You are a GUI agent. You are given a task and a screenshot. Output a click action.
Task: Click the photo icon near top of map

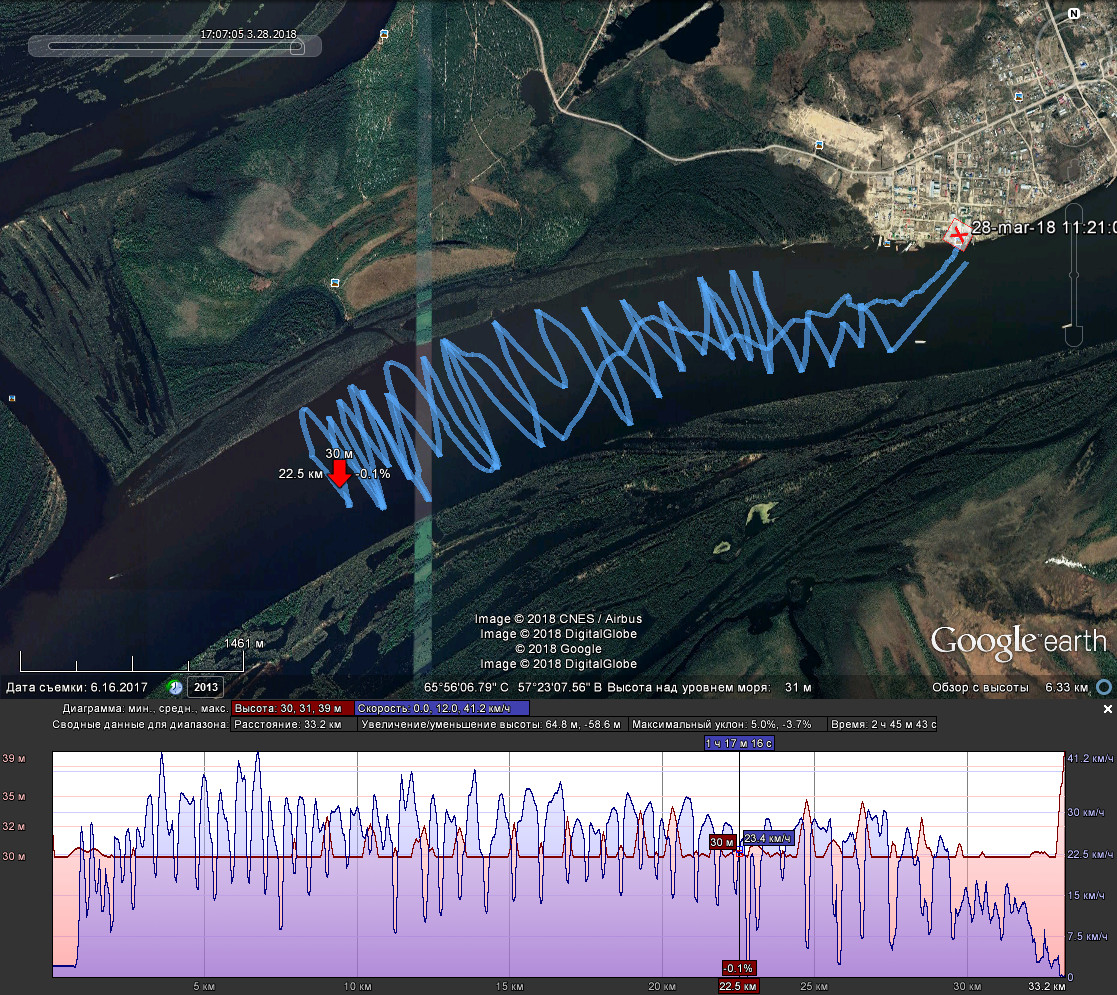point(384,35)
